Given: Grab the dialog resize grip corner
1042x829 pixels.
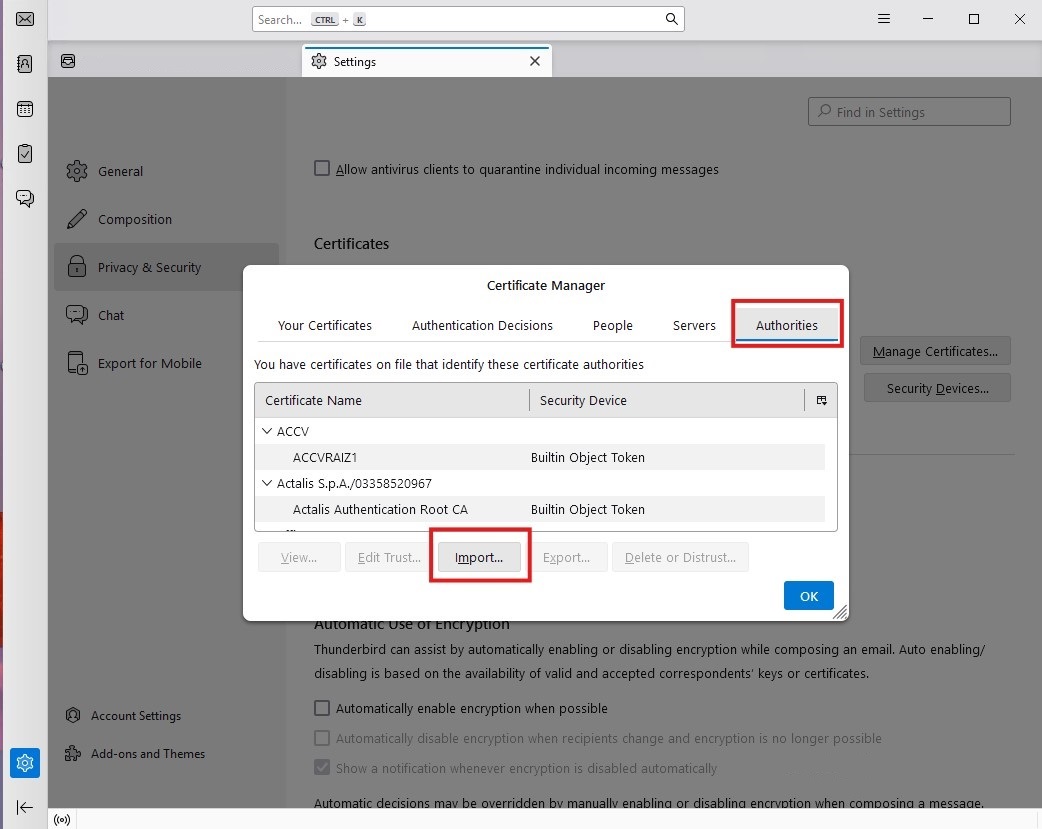Looking at the screenshot, I should (x=840, y=612).
